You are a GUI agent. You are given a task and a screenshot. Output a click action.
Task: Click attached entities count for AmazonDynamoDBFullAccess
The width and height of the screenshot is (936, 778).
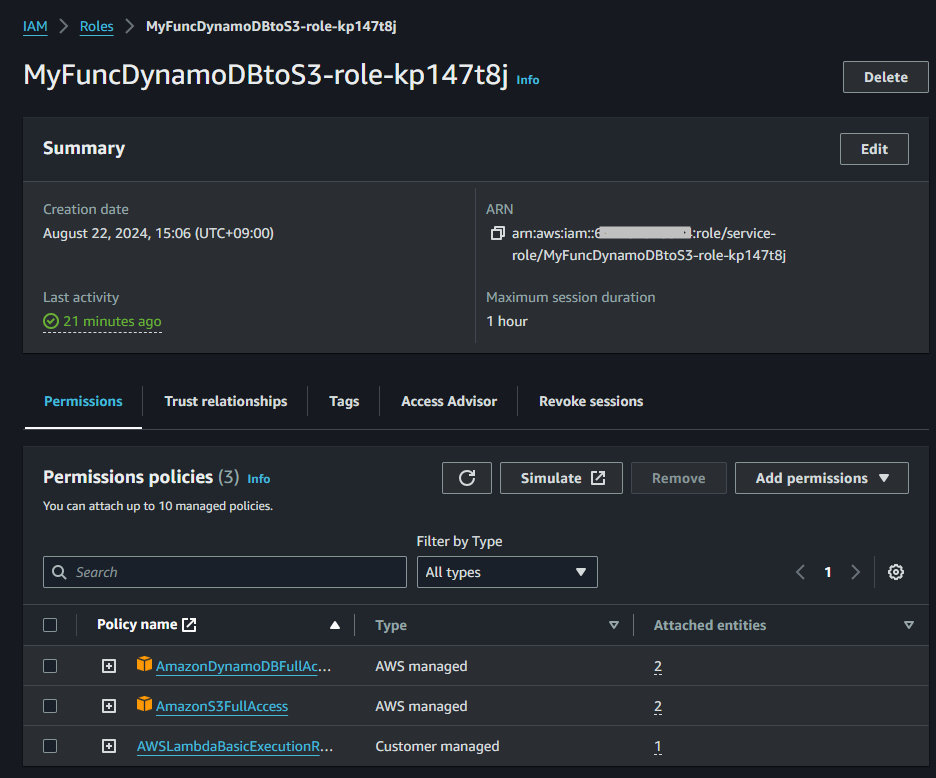point(658,666)
